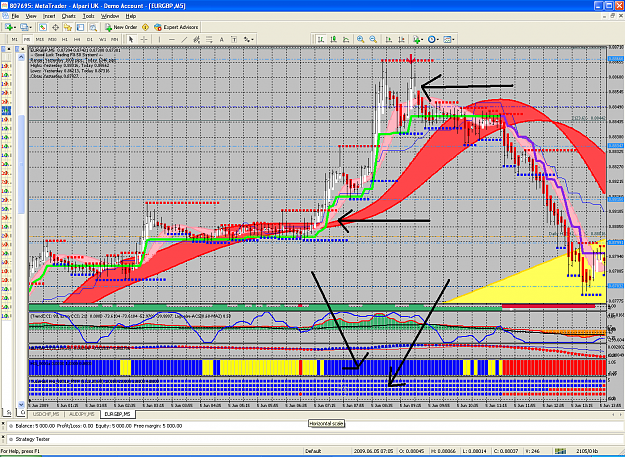This screenshot has width=625, height=457.
Task: Select the Vertical Line tool
Action: pyautogui.click(x=159, y=39)
